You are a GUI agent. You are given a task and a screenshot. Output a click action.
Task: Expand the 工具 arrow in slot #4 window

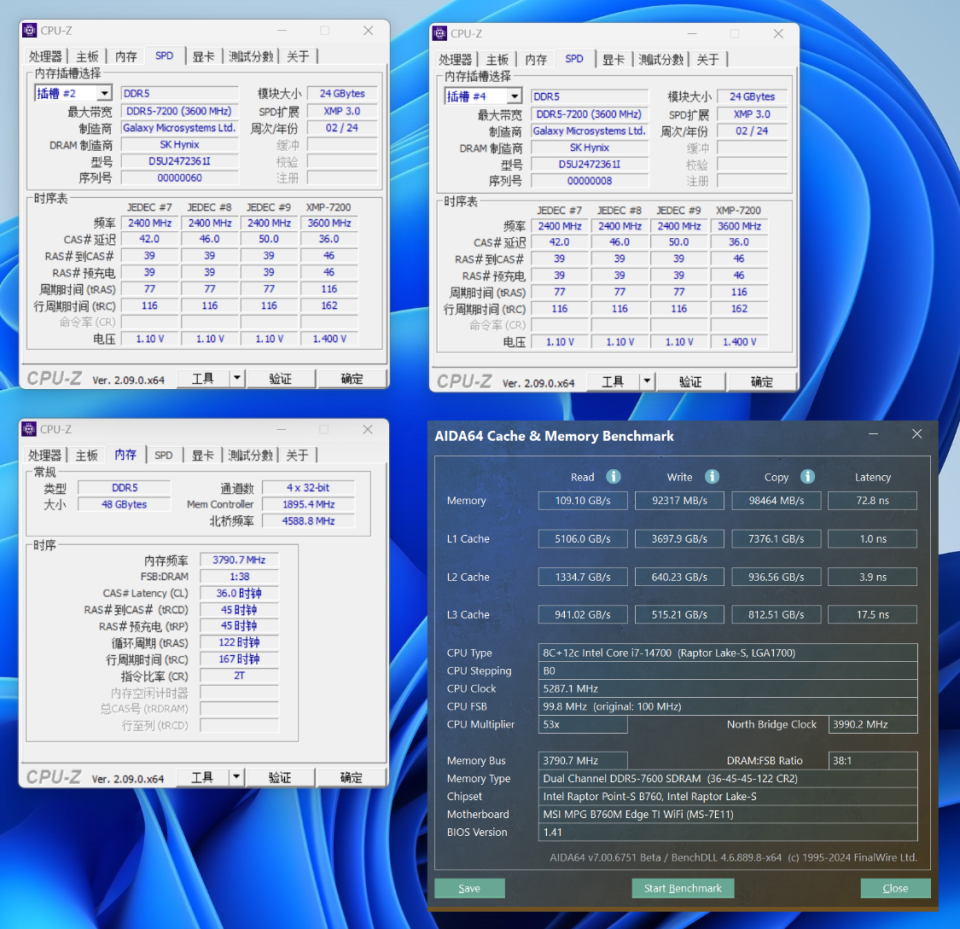tap(647, 382)
